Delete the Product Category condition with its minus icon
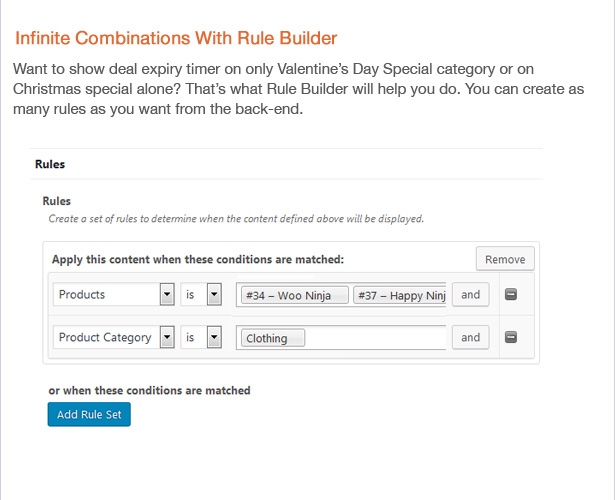The height and width of the screenshot is (500, 615). click(511, 337)
